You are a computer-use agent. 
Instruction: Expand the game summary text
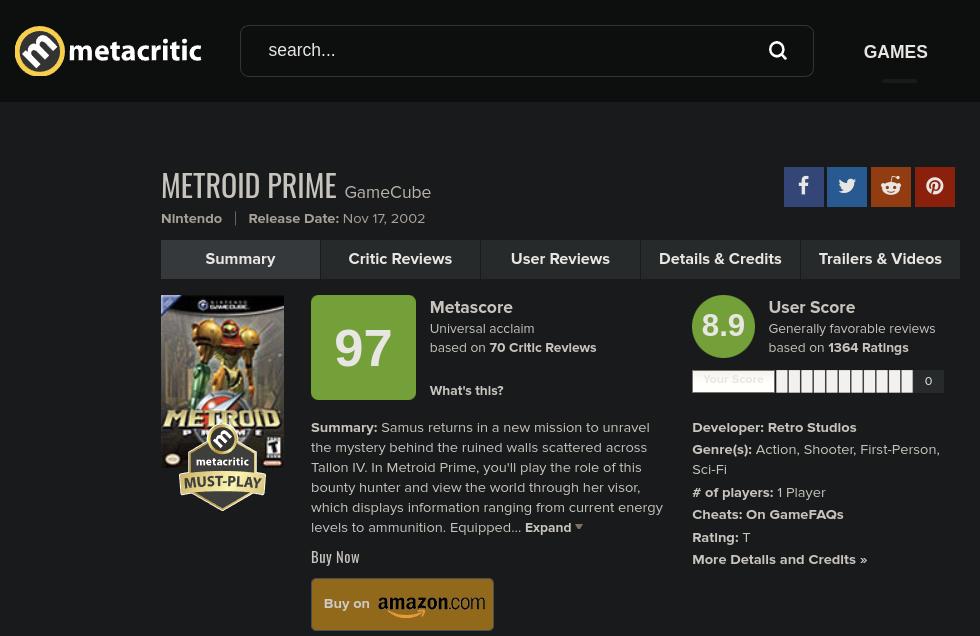pos(553,528)
